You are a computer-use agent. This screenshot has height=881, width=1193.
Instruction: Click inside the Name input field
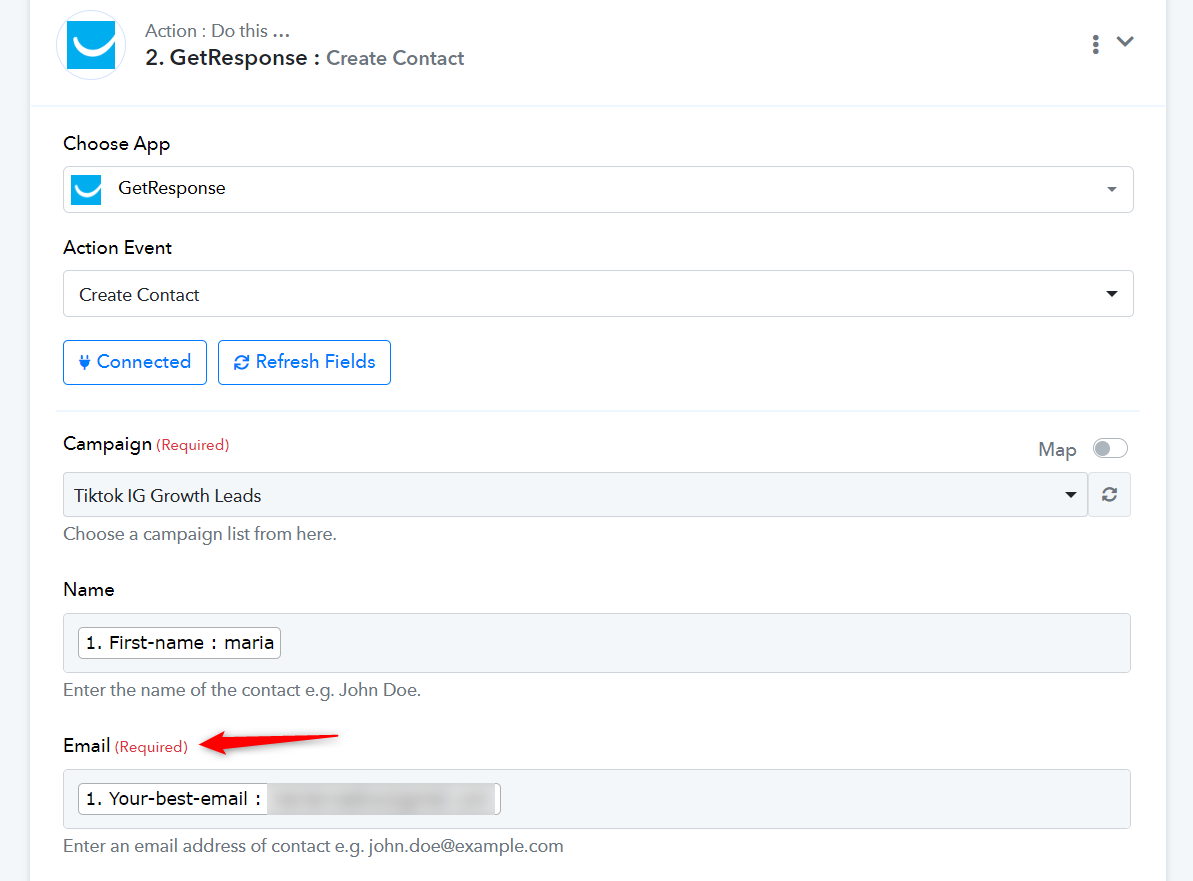tap(596, 643)
